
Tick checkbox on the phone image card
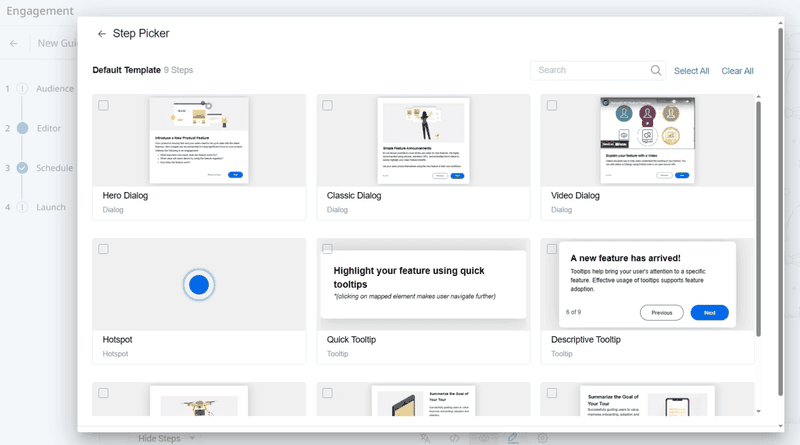click(x=552, y=393)
